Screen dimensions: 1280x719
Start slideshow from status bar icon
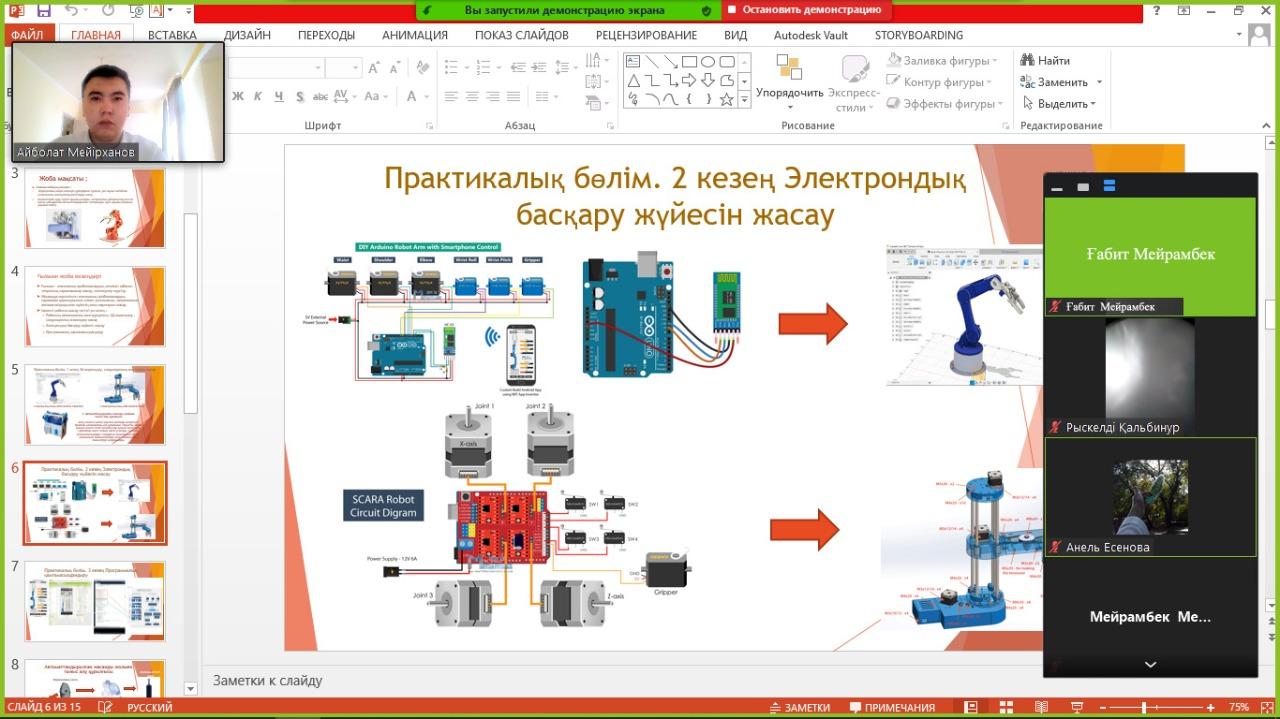pos(1074,707)
